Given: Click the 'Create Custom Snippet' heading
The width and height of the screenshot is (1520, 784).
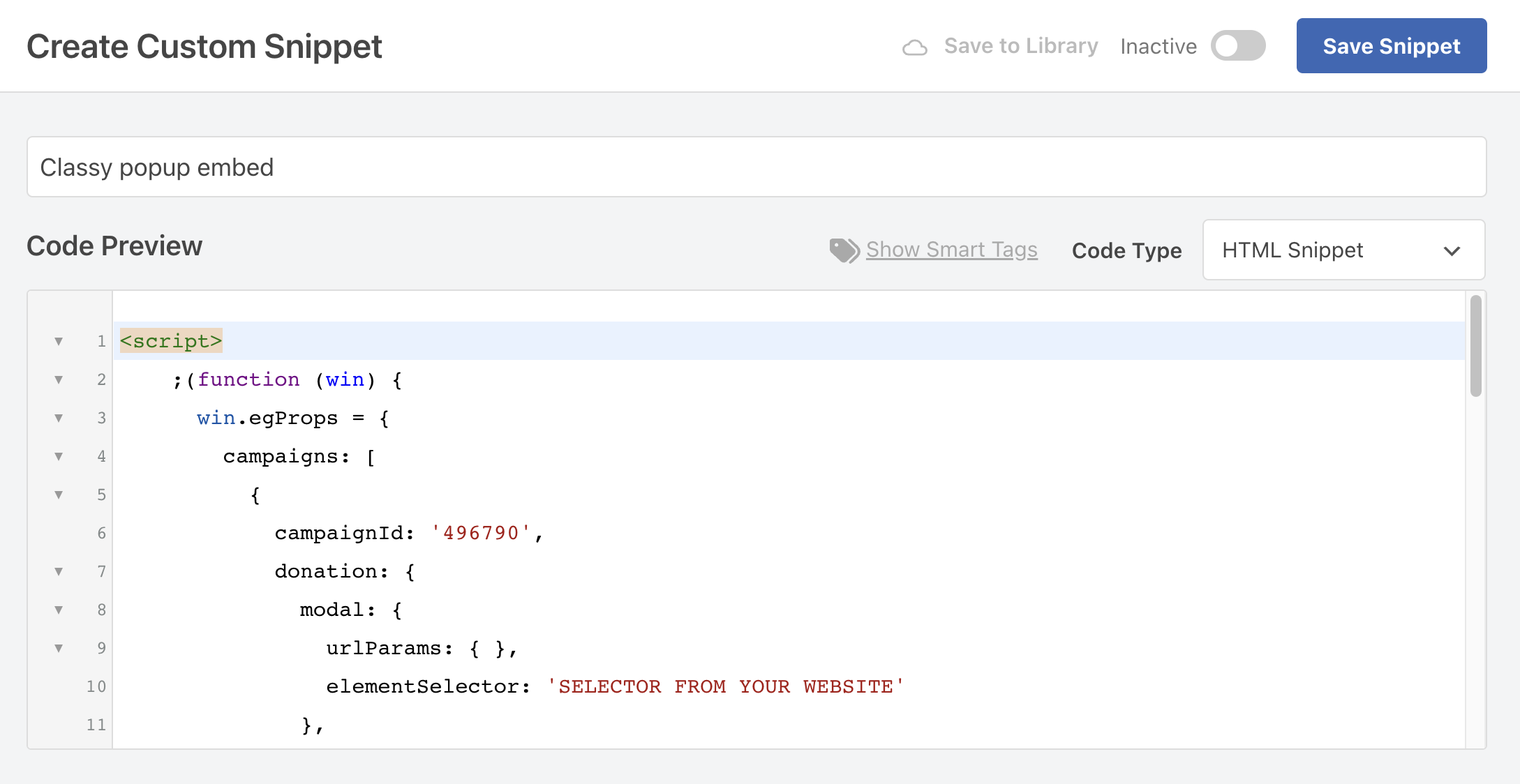Looking at the screenshot, I should click(204, 47).
